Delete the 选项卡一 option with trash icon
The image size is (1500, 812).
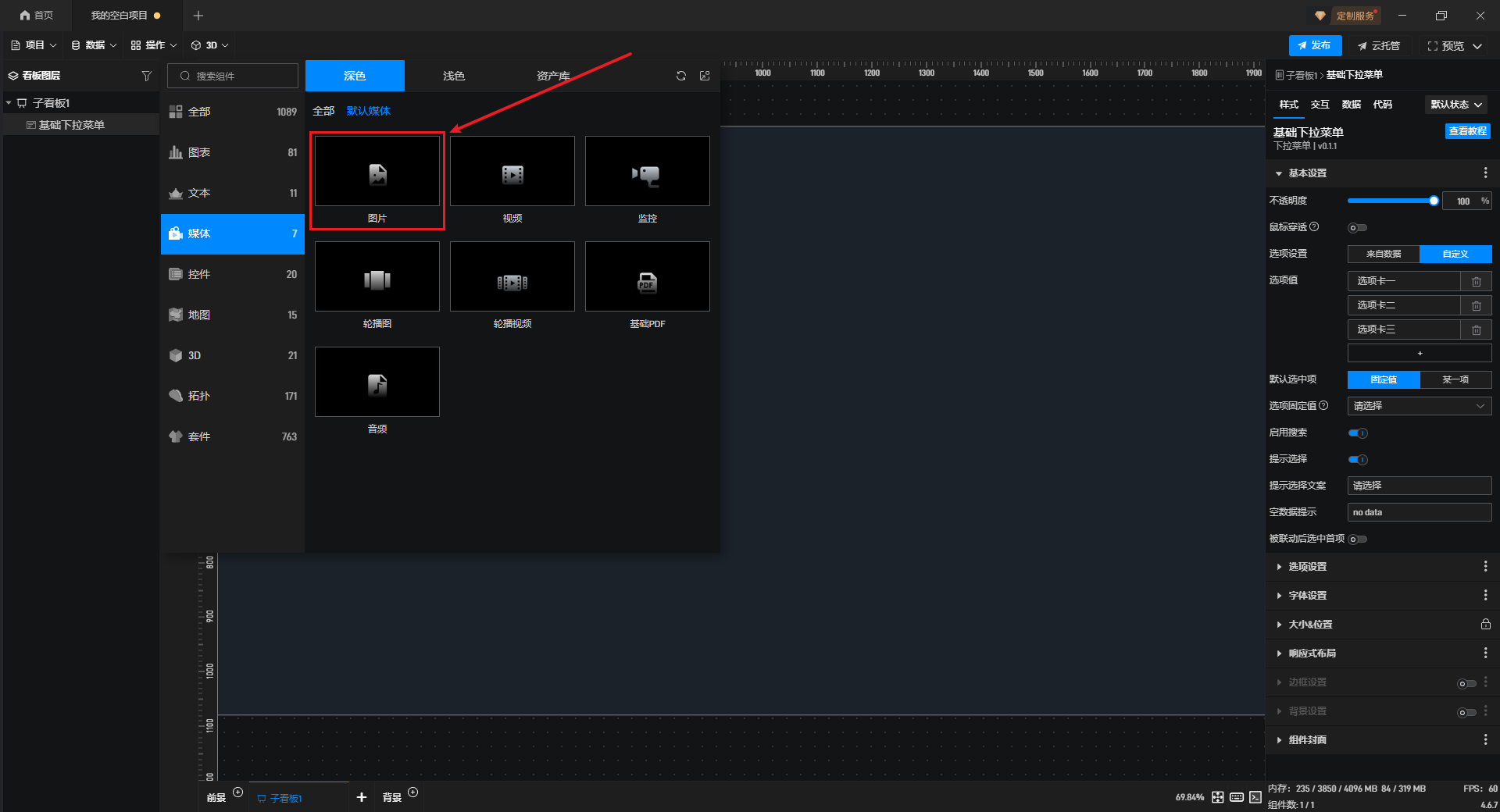click(x=1476, y=281)
